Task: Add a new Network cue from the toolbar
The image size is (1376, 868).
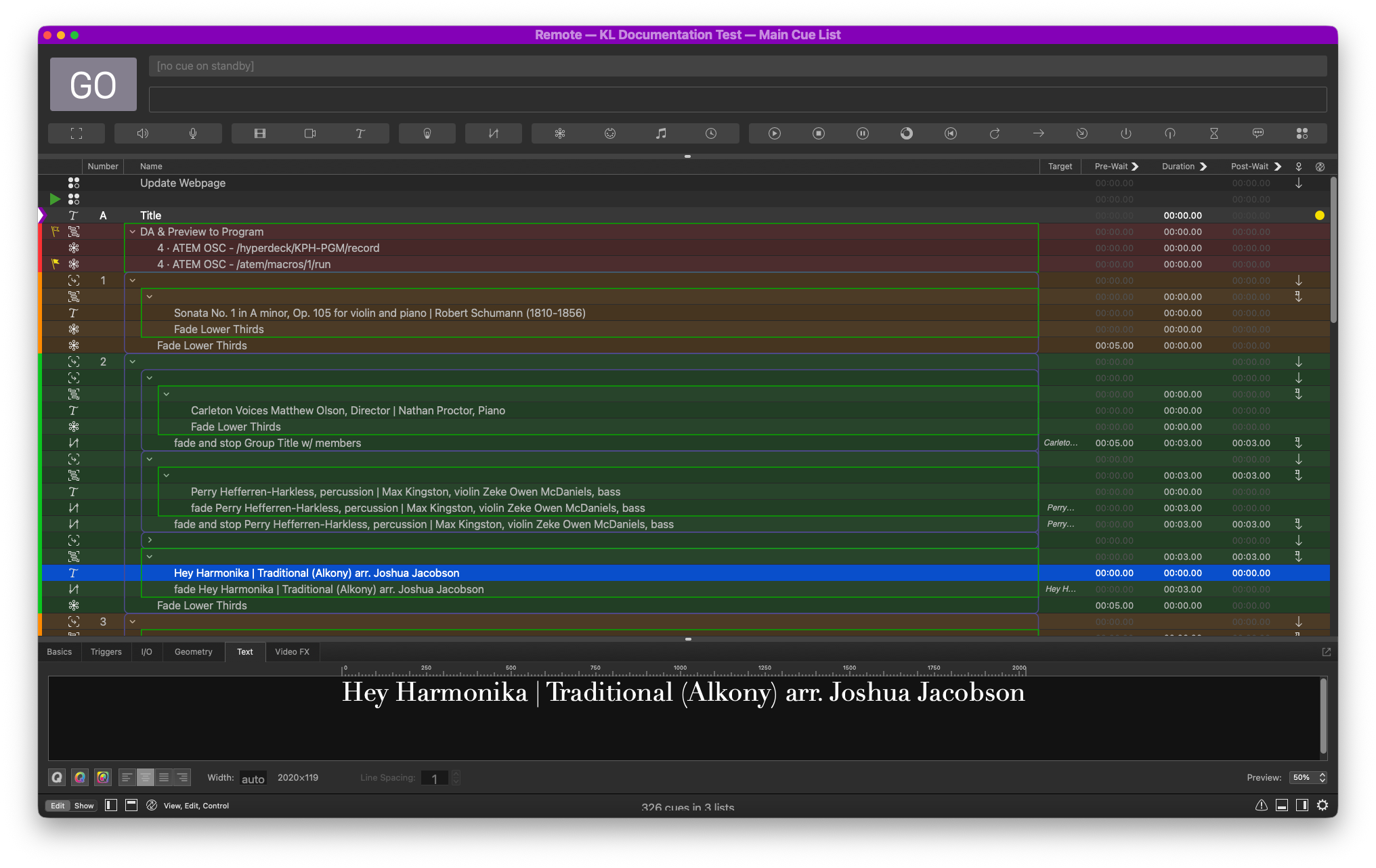Action: click(560, 133)
